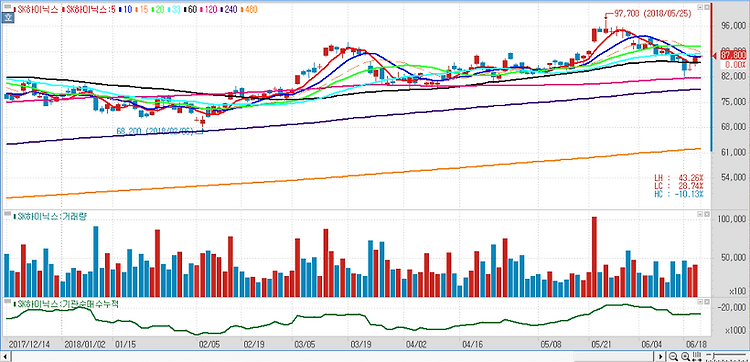Image resolution: width=750 pixels, height=362 pixels.
Task: Click the zoom out magnifier icon
Action: pos(673,356)
